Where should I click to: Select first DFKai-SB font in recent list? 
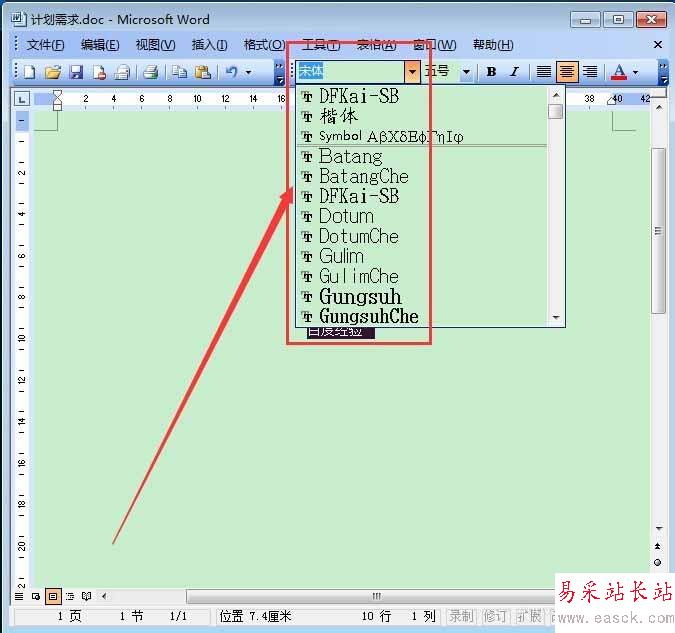click(422, 96)
